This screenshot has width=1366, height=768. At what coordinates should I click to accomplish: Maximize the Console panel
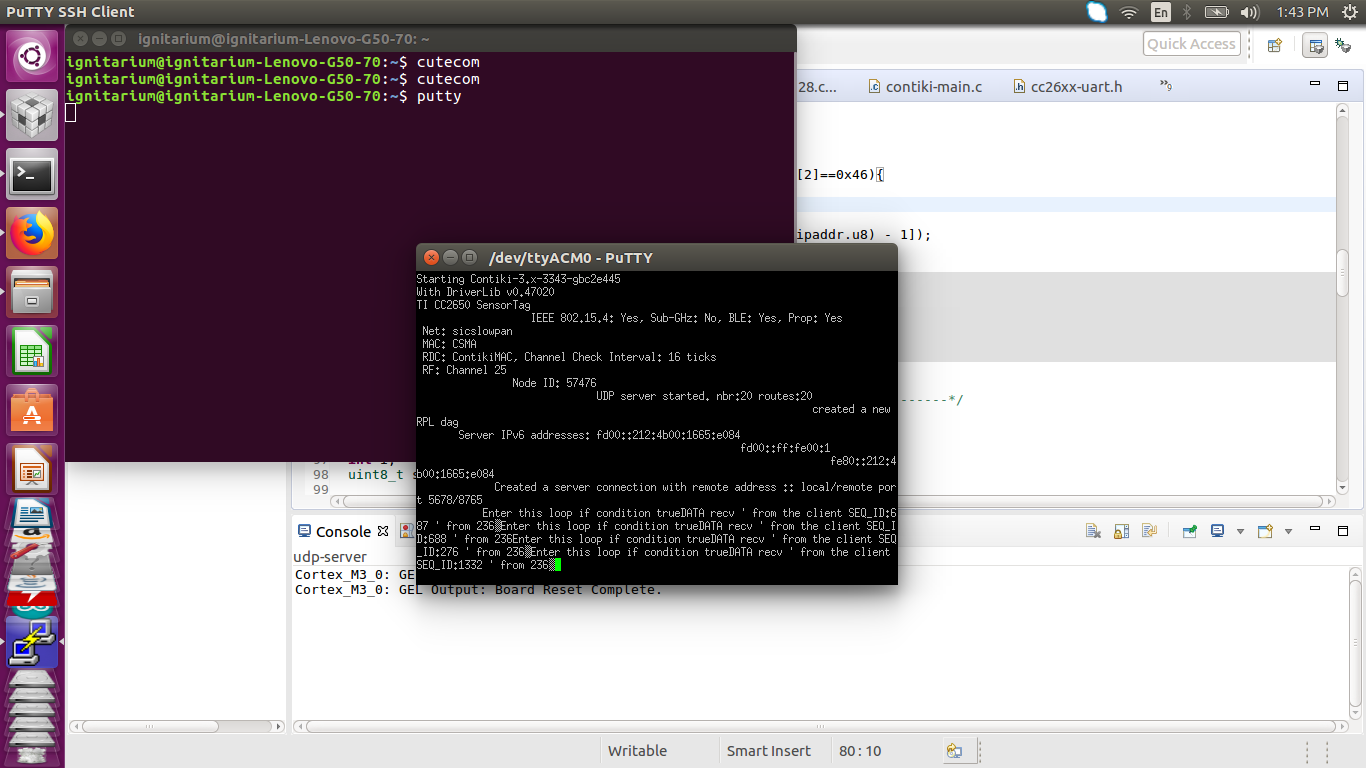coord(1343,531)
